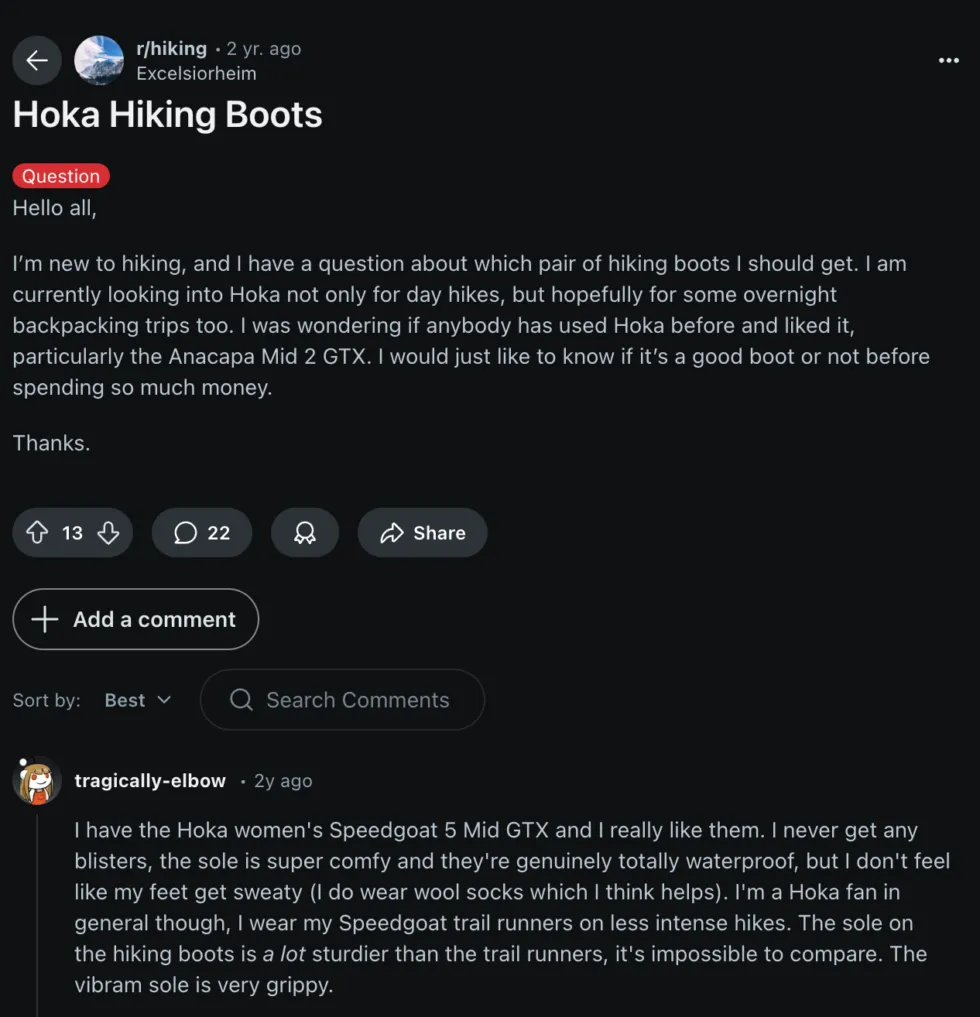980x1017 pixels.
Task: Open the r/hiking community page
Action: [x=171, y=47]
